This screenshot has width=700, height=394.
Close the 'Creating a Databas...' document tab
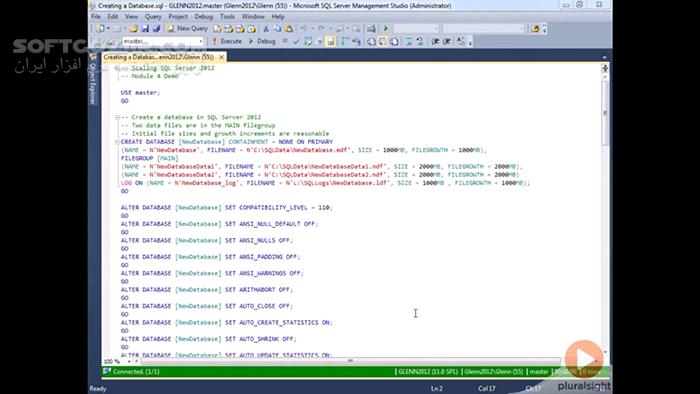[x=221, y=57]
